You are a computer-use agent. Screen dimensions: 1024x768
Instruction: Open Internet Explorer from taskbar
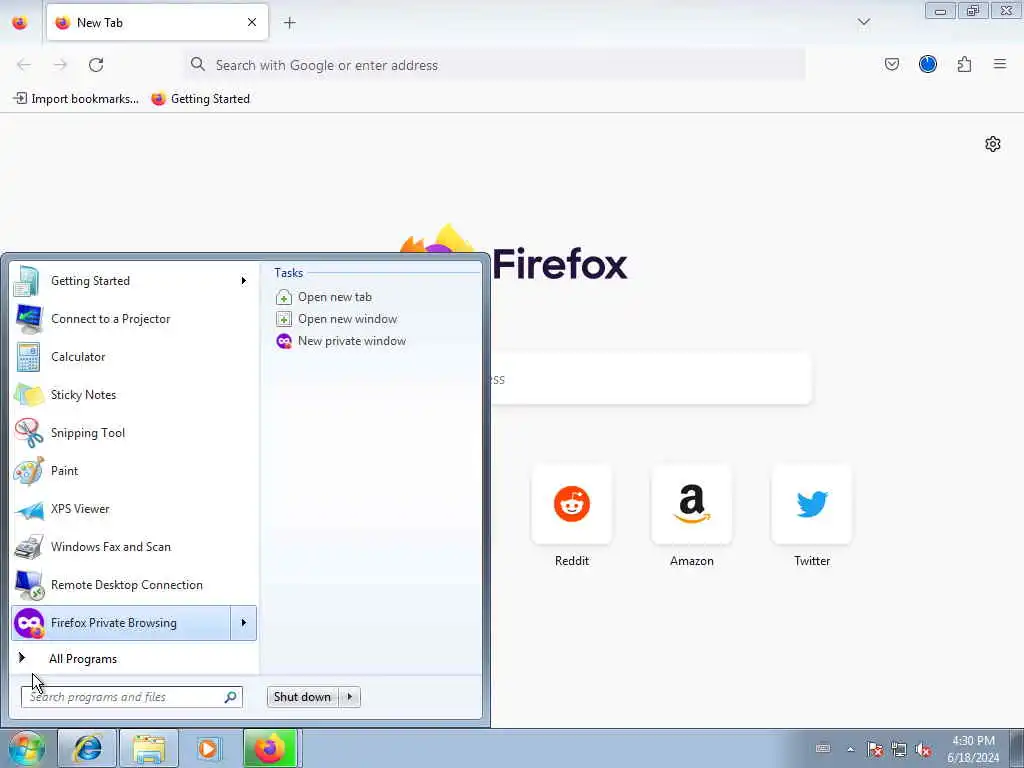(x=87, y=748)
